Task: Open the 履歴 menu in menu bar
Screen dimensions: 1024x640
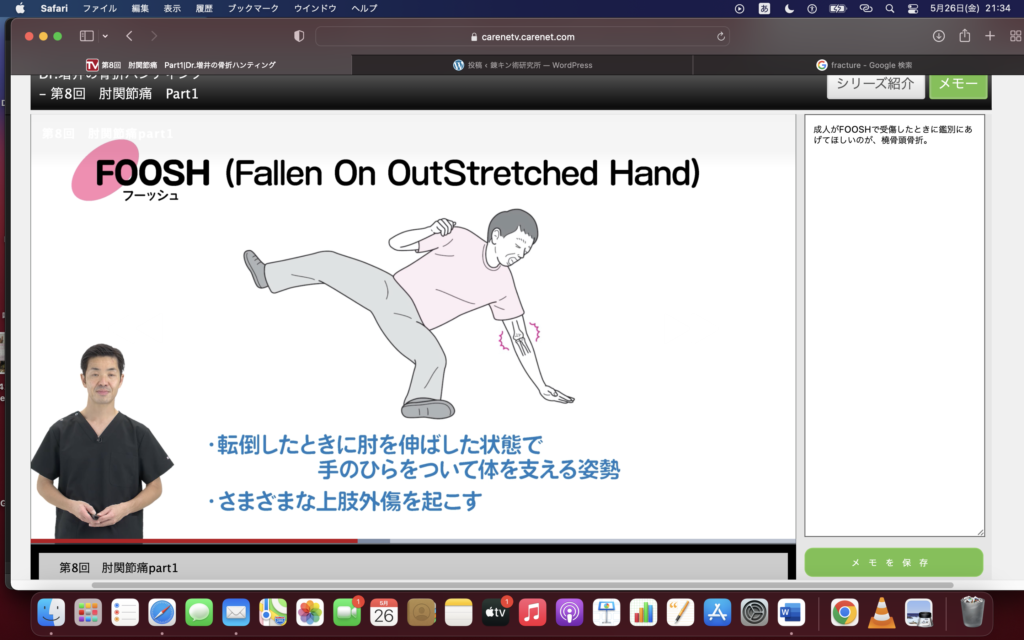Action: tap(203, 8)
